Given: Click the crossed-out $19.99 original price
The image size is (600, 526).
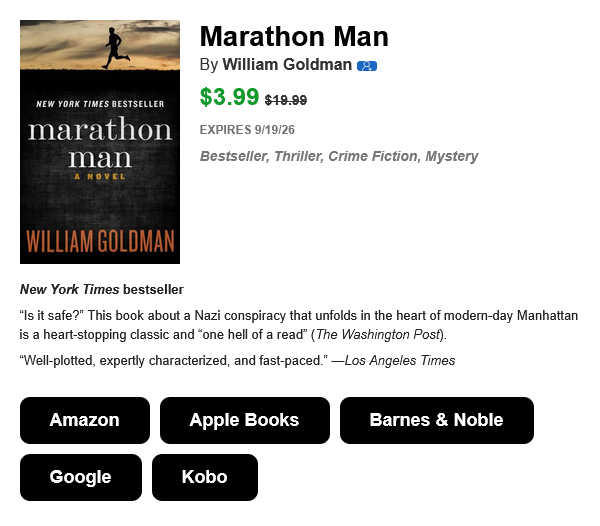Looking at the screenshot, I should 286,100.
